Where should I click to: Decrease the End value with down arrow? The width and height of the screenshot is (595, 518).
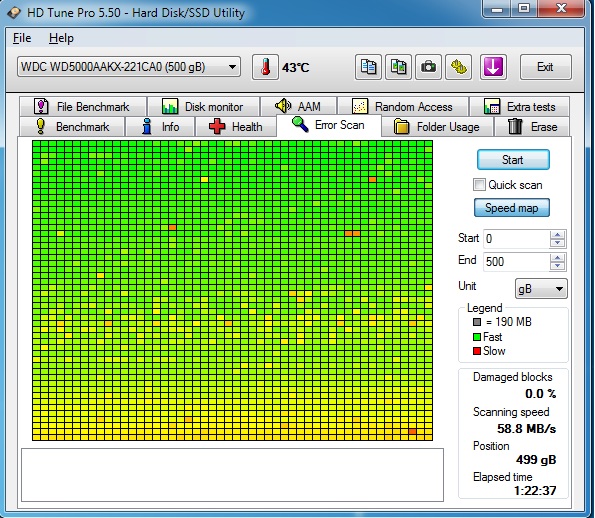pos(557,266)
